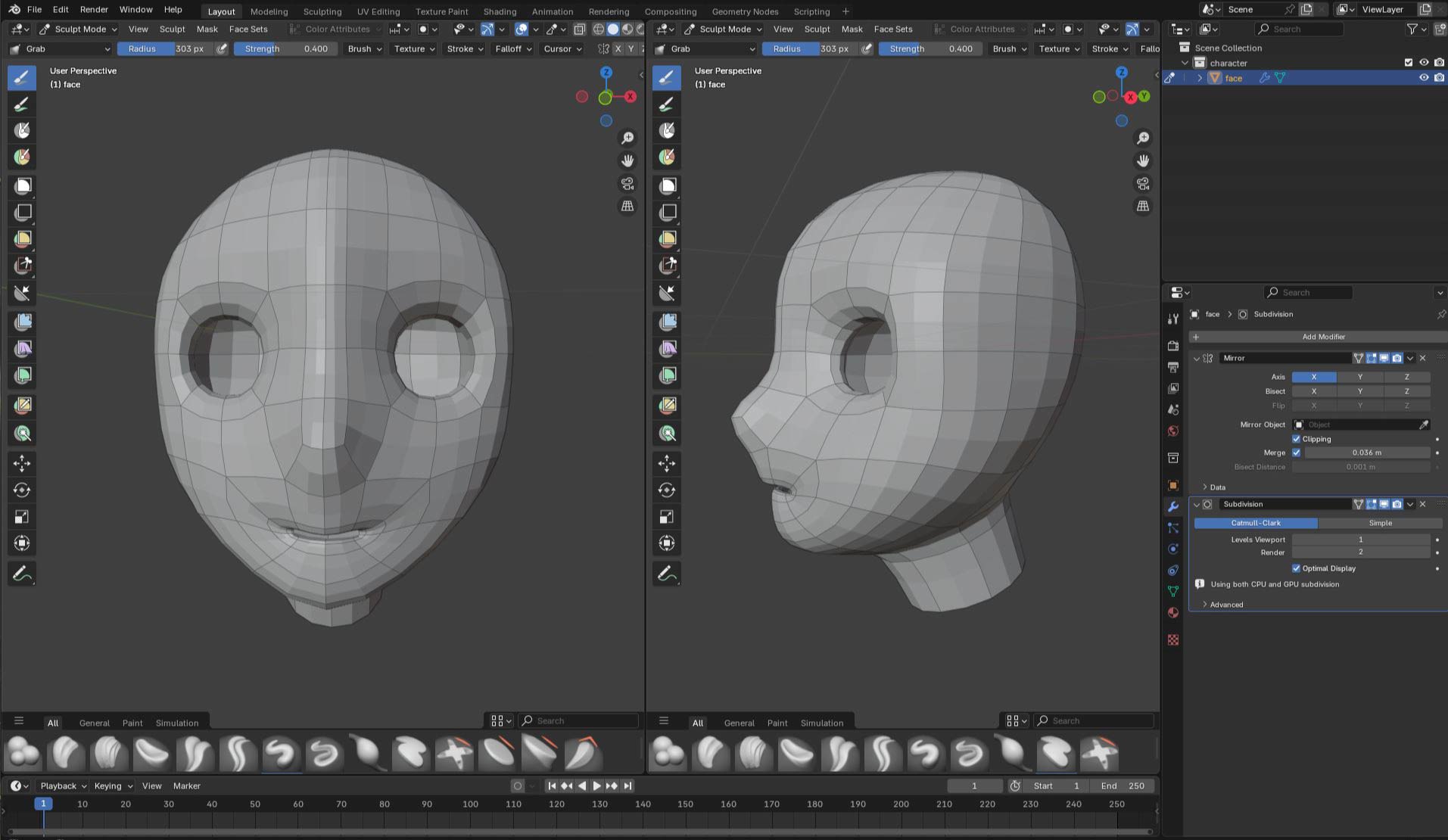
Task: Toggle camera view icon in left viewport
Action: [x=627, y=184]
